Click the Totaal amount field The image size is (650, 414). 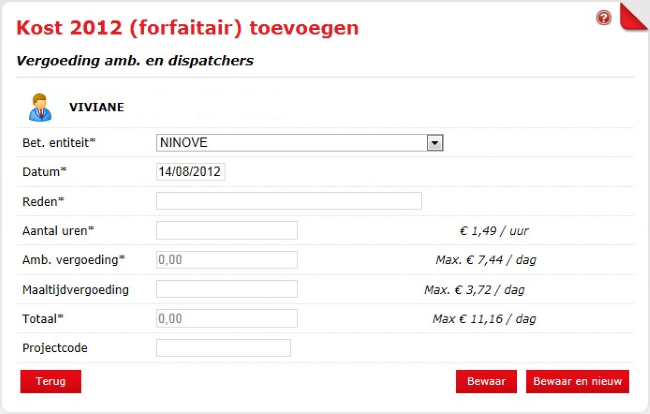(x=227, y=319)
